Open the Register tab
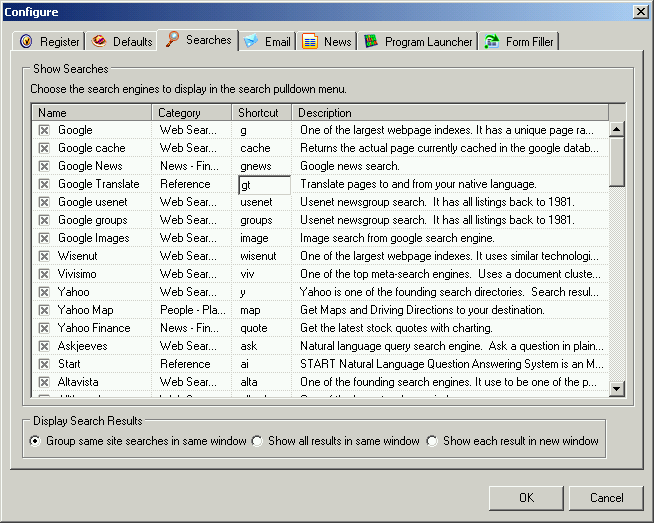Screen dimensions: 654x523 (x=48, y=41)
